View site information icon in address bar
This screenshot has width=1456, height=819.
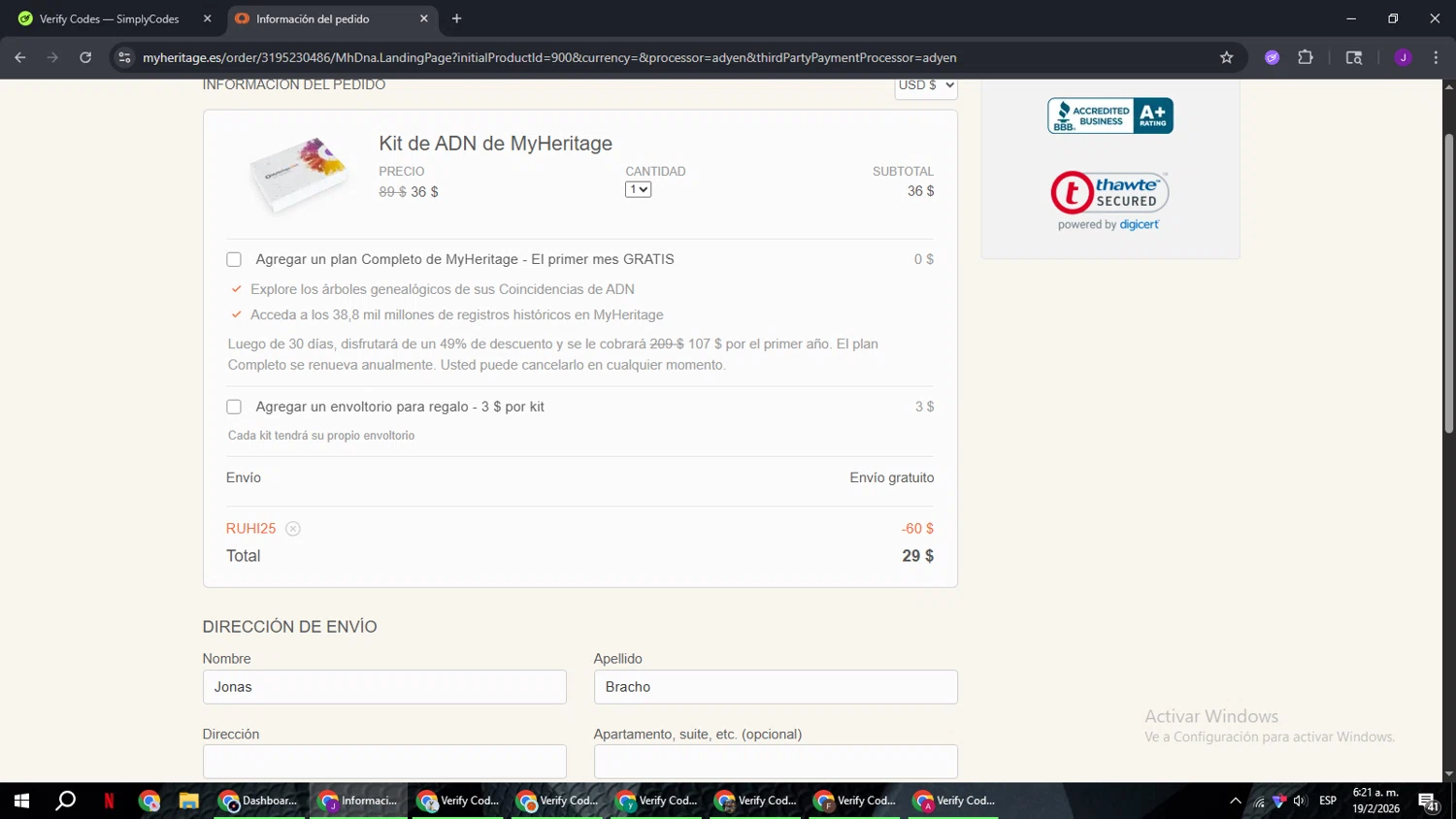[x=124, y=57]
